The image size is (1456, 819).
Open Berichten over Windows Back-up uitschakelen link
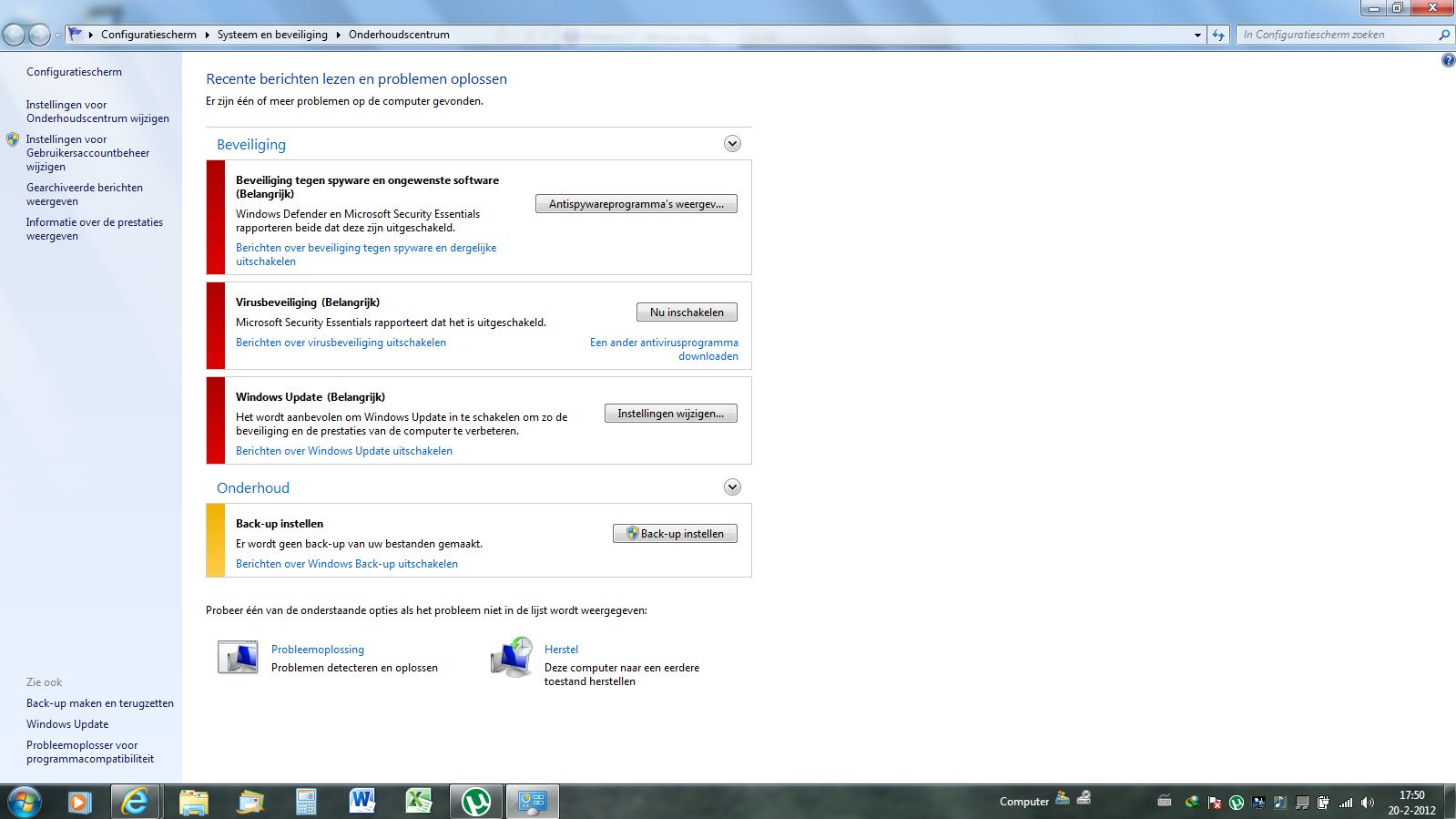[347, 564]
